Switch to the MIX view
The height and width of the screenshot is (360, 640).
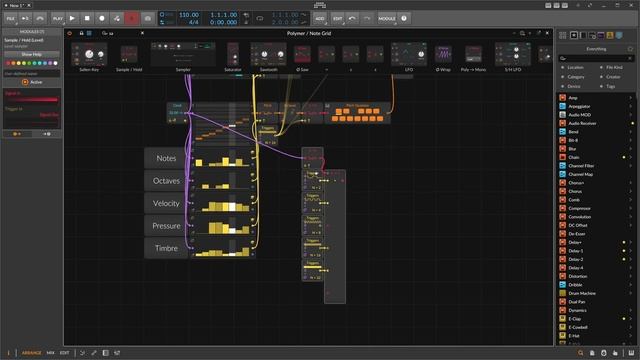pyautogui.click(x=50, y=353)
